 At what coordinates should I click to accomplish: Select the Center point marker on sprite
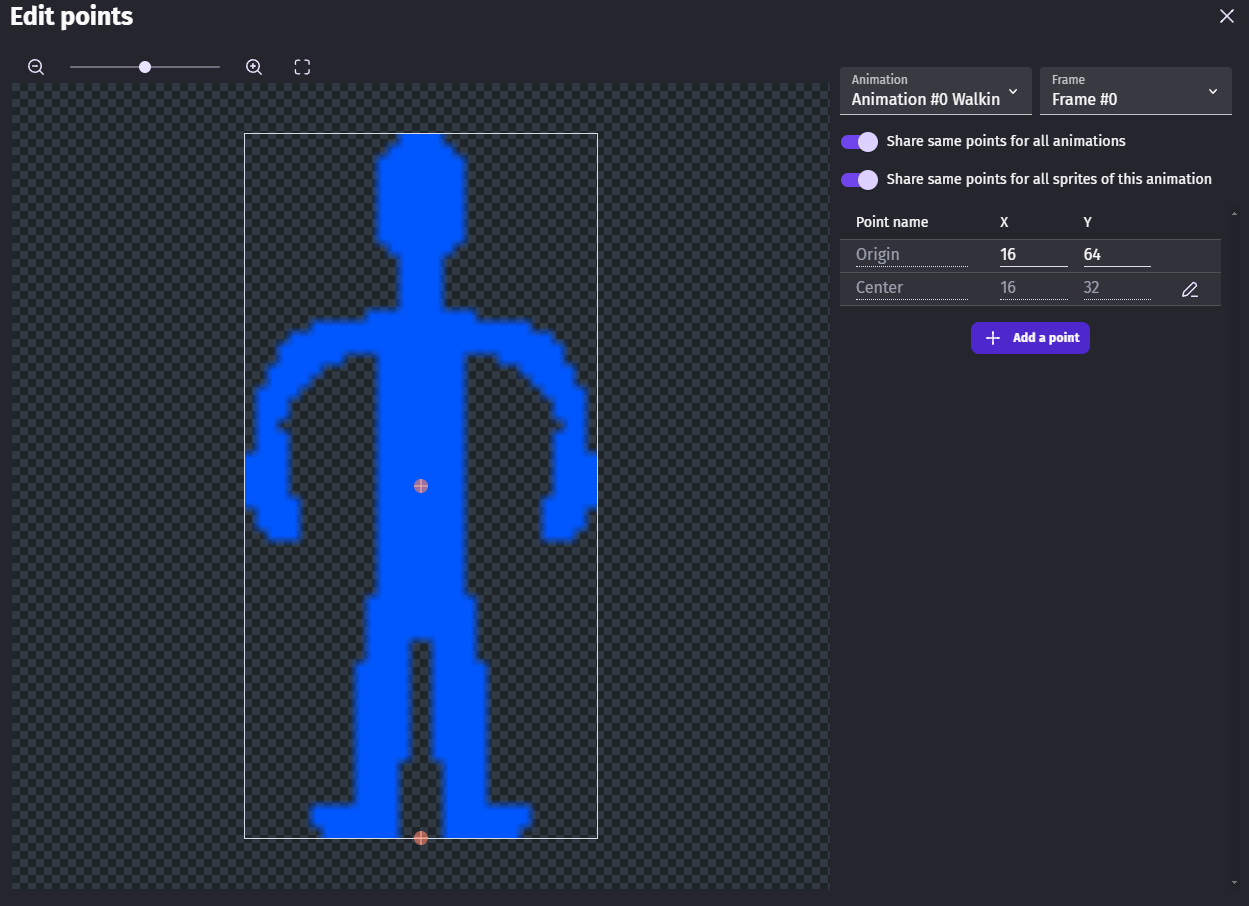(x=421, y=486)
